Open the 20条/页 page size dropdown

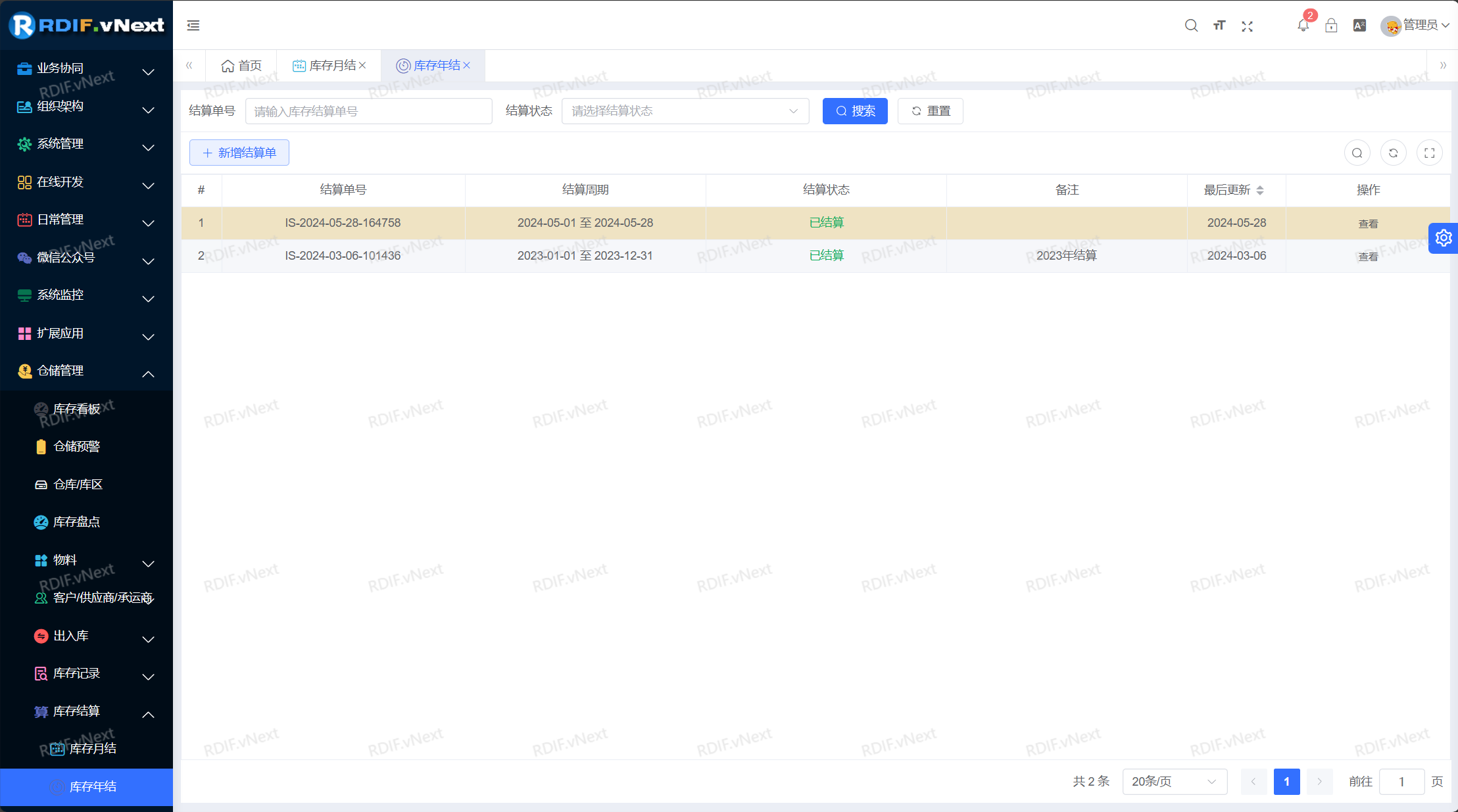point(1174,781)
